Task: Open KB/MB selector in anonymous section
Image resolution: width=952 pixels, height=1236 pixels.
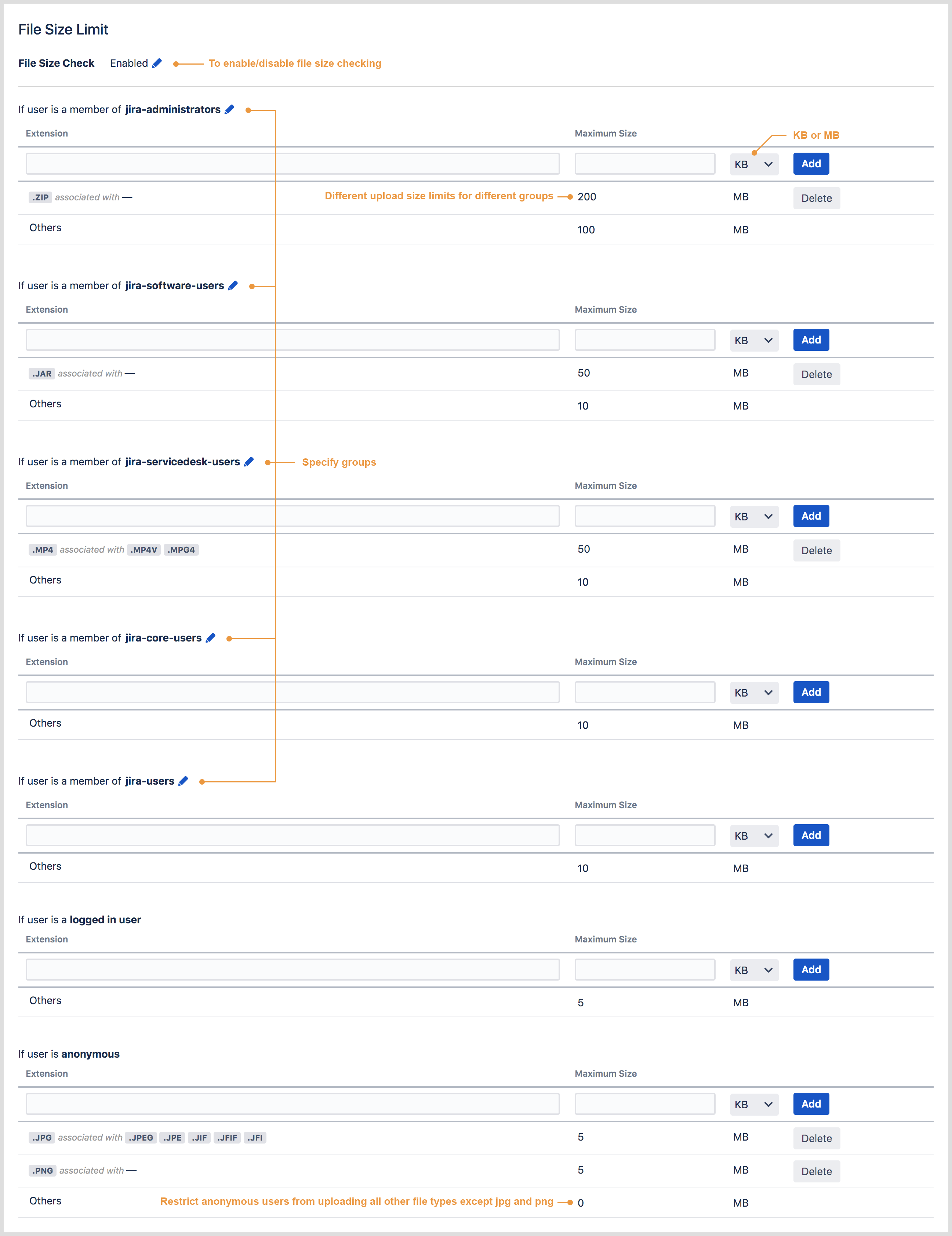Action: (x=753, y=1104)
